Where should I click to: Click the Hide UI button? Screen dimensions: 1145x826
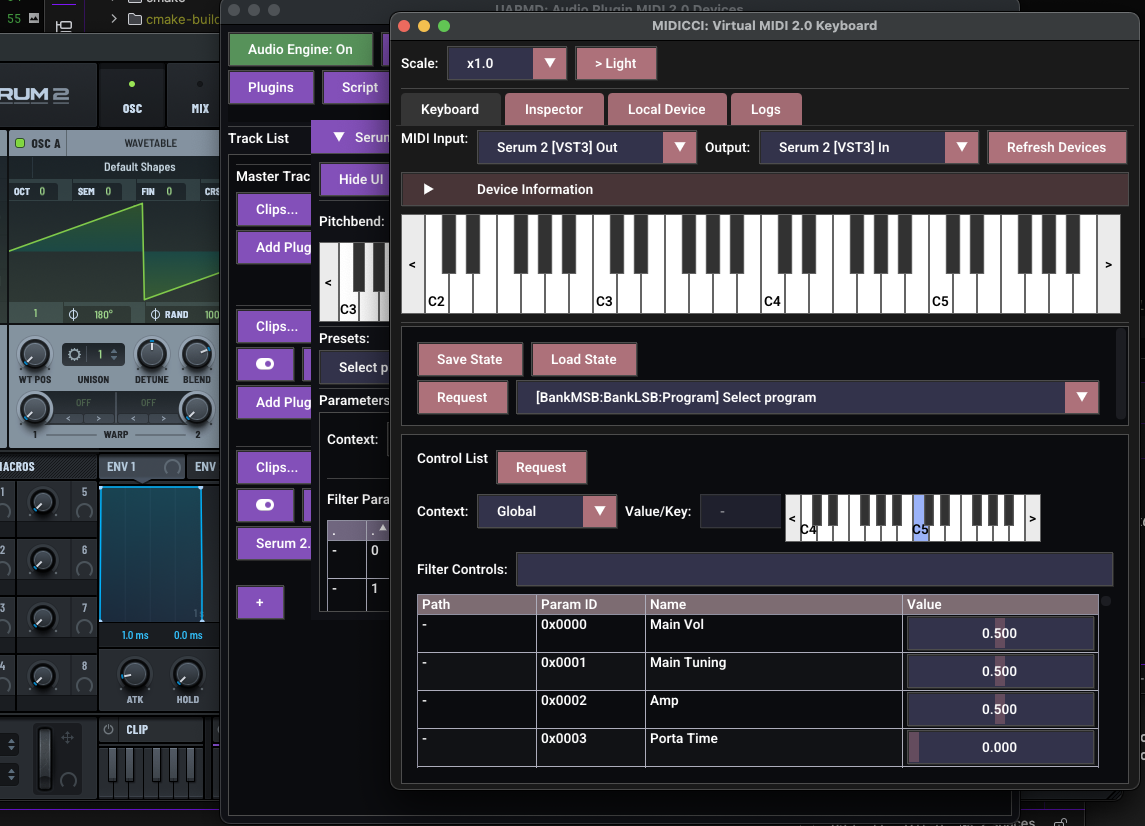354,180
